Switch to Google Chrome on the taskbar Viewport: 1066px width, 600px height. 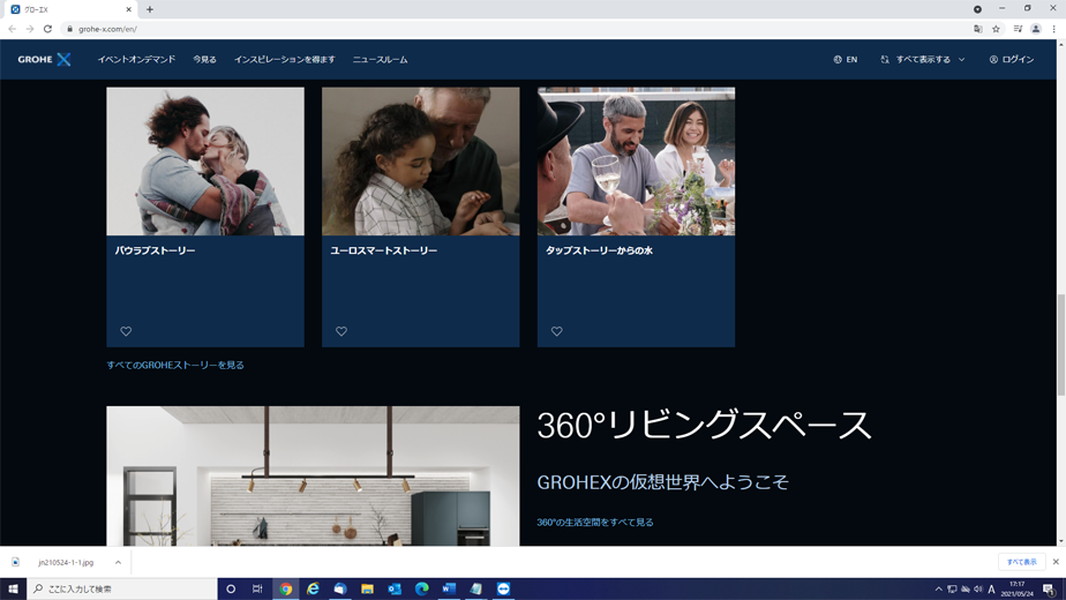[286, 589]
